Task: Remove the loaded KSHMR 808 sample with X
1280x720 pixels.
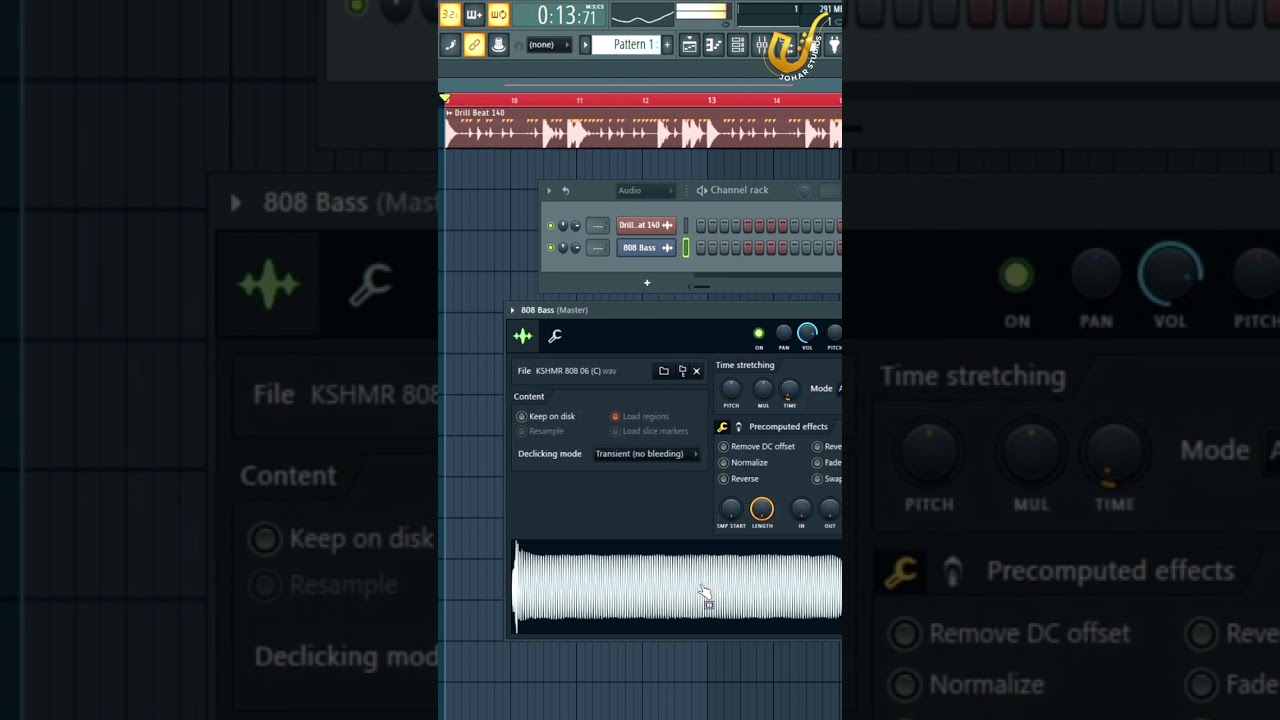Action: 697,371
